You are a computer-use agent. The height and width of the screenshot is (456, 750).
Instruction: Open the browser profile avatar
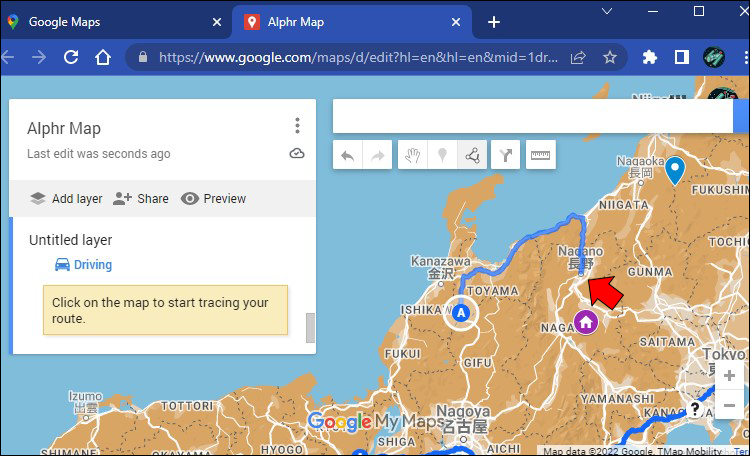pyautogui.click(x=714, y=57)
